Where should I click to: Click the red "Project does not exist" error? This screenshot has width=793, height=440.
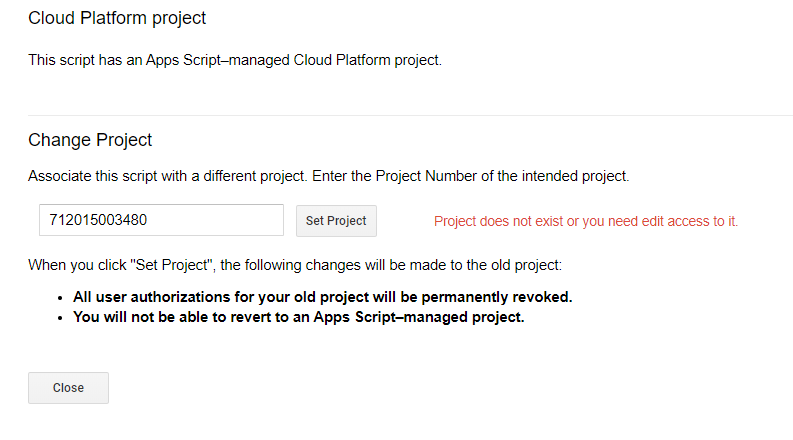(585, 221)
